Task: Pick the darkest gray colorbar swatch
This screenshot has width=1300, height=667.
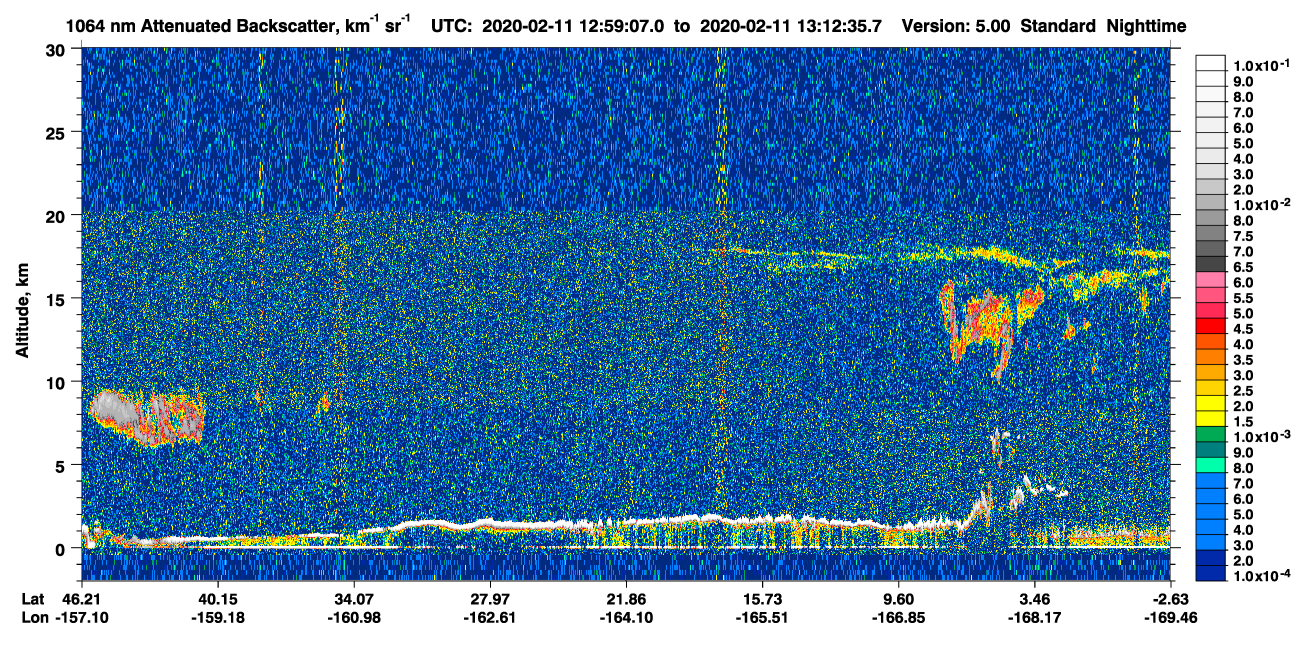Action: point(1211,263)
